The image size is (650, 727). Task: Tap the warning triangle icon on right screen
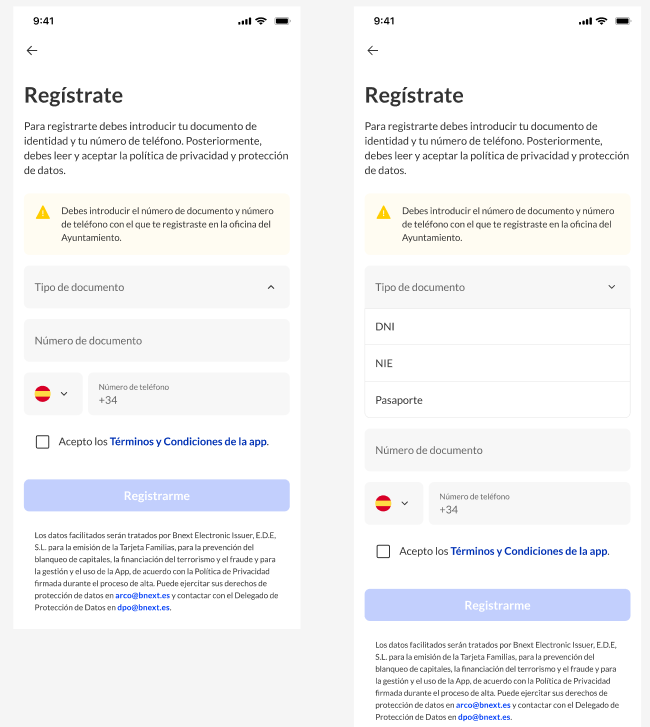383,212
